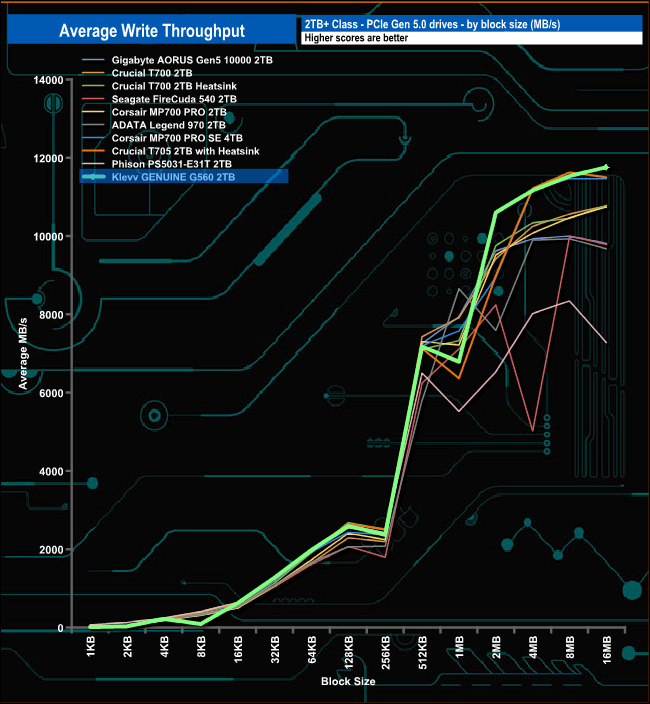Click the Phison line peak at 8MB
The width and height of the screenshot is (650, 704).
point(569,301)
